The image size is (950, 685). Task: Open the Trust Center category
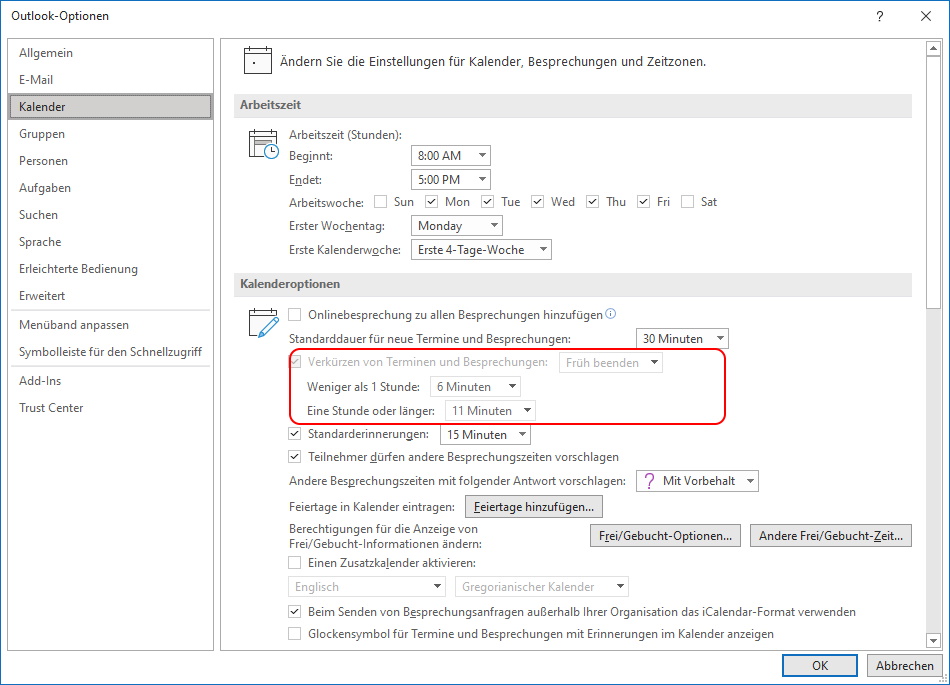coord(110,408)
